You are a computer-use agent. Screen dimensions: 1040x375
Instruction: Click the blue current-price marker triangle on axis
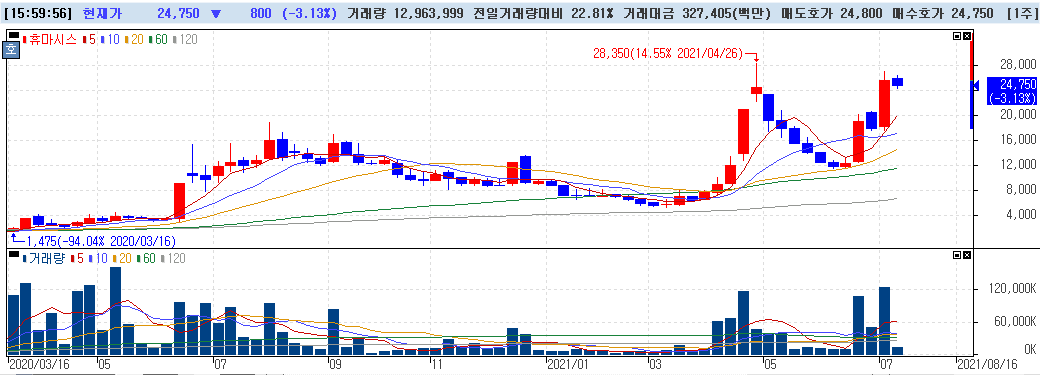[975, 85]
